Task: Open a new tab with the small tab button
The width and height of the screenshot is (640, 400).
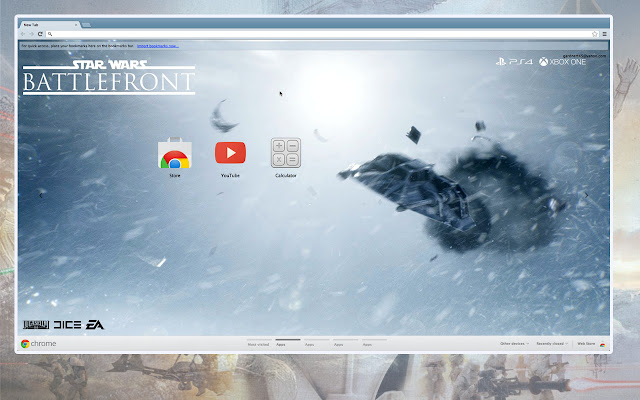Action: [x=86, y=25]
